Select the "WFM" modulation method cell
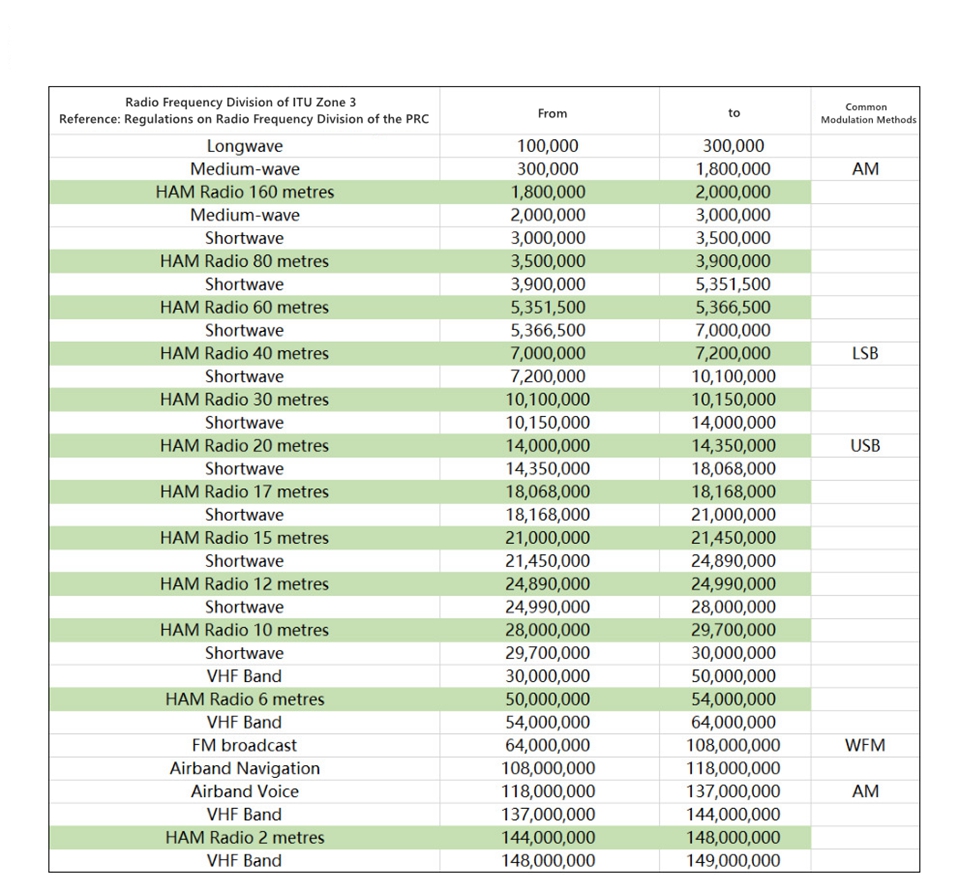The width and height of the screenshot is (960, 892). pos(865,745)
